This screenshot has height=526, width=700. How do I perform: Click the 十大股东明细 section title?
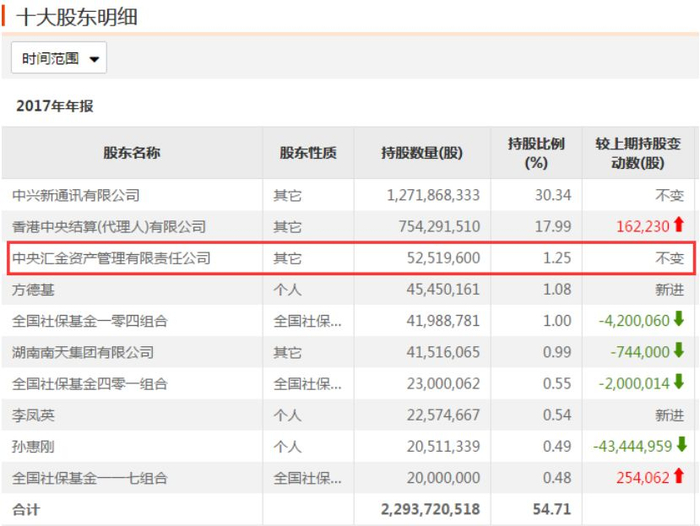tap(77, 17)
